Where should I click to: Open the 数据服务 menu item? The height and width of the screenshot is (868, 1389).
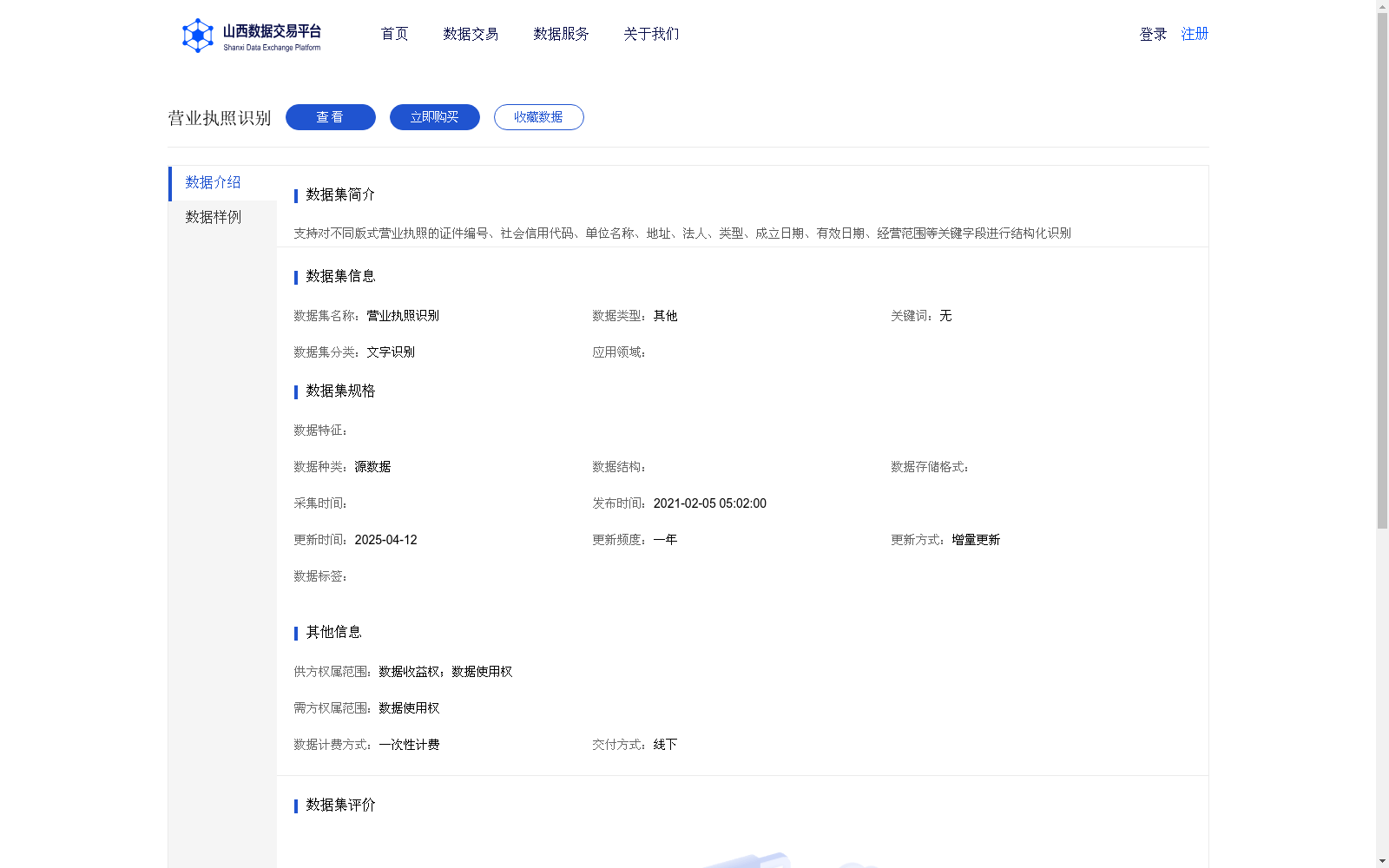coord(561,34)
